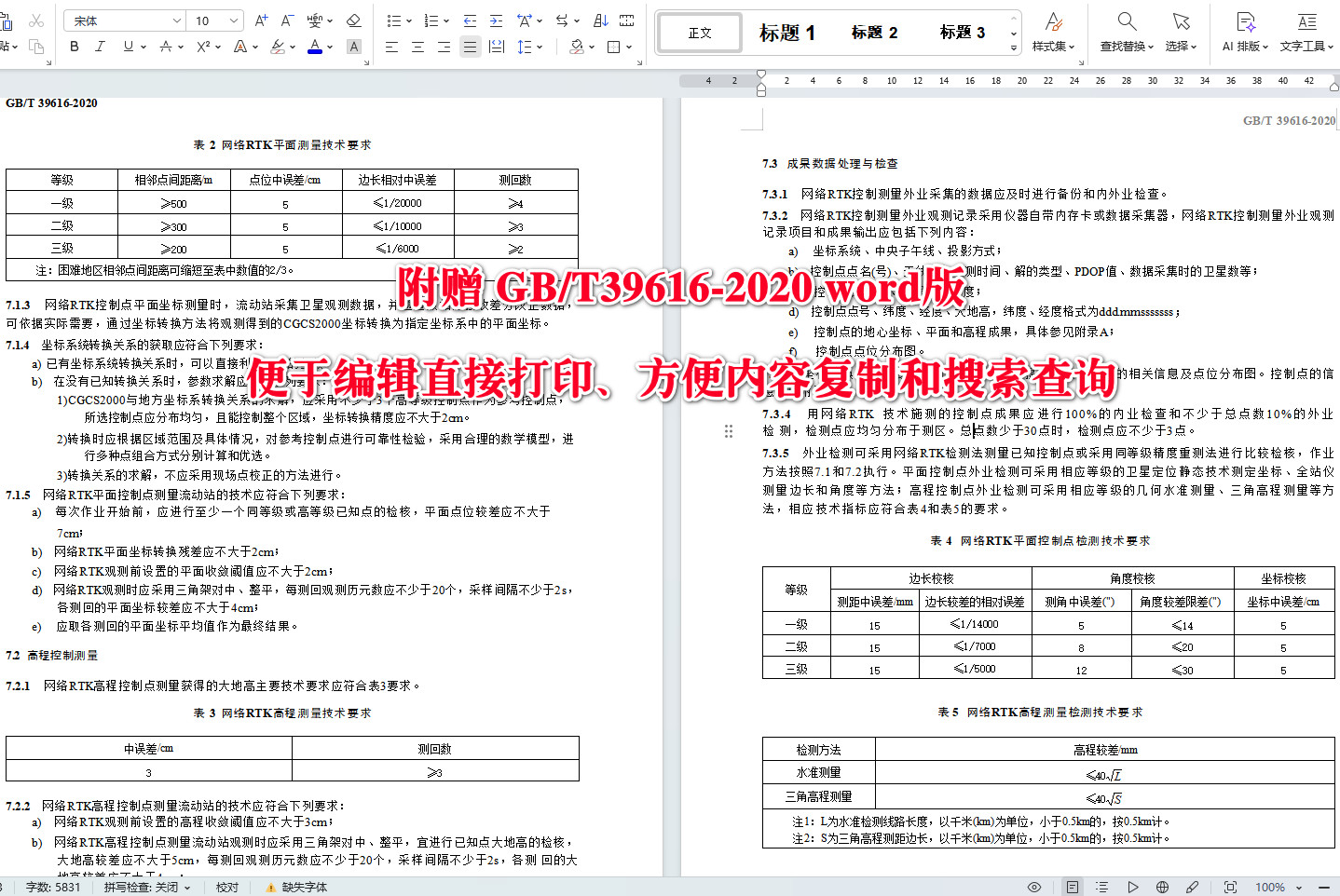Click the Copy icon below scissors
The width and height of the screenshot is (1340, 896).
[x=36, y=46]
